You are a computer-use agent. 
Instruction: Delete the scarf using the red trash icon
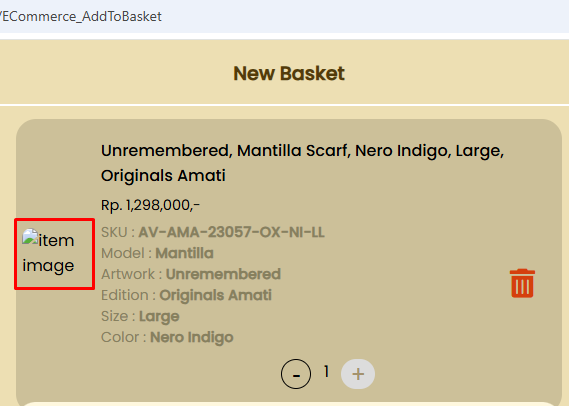point(522,283)
